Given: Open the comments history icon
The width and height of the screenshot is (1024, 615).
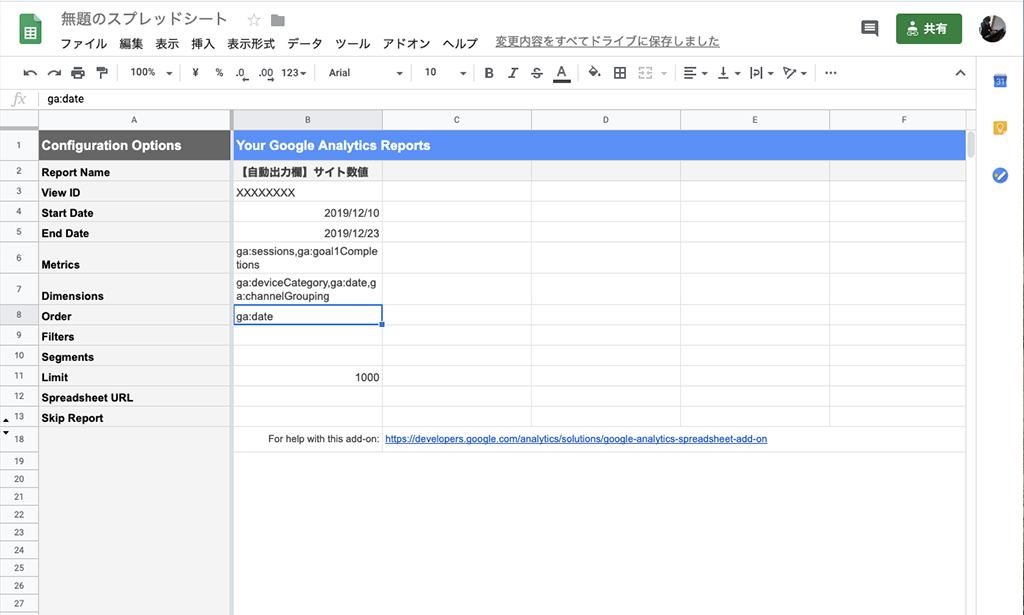Looking at the screenshot, I should click(869, 28).
